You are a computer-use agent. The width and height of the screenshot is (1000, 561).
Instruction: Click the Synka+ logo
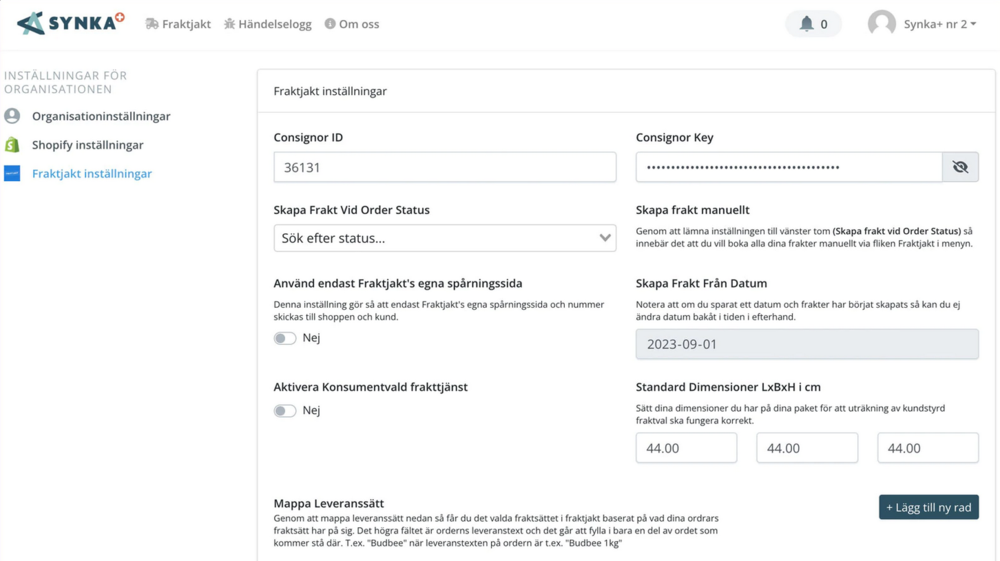click(x=71, y=24)
